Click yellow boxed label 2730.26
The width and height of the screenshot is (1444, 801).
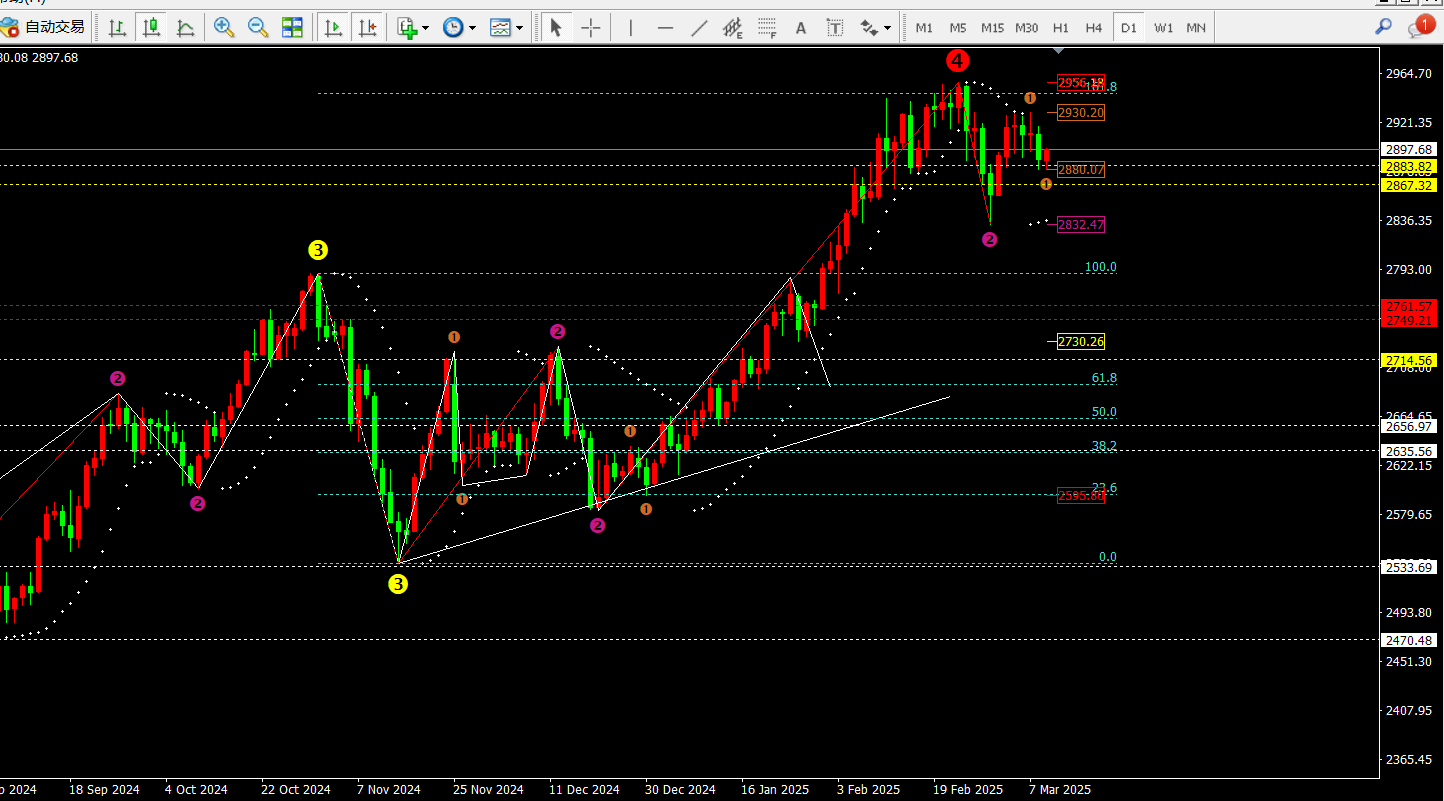[1081, 342]
